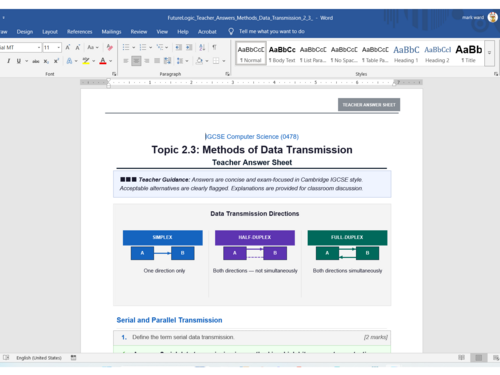Apply the Heading 2 style
Viewport: 500px width, 375px height.
(x=437, y=53)
